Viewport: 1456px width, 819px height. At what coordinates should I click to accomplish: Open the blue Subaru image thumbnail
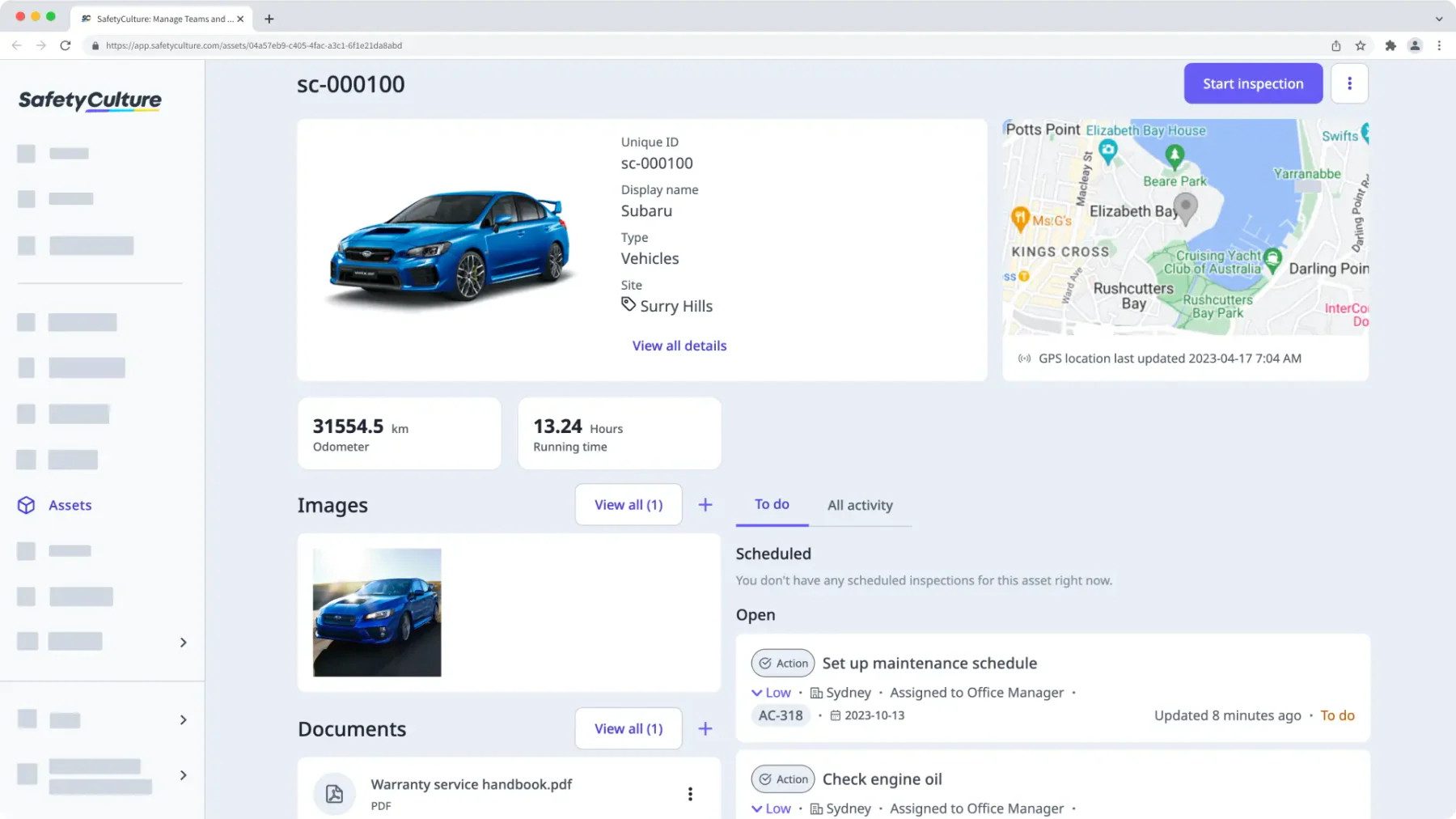377,613
